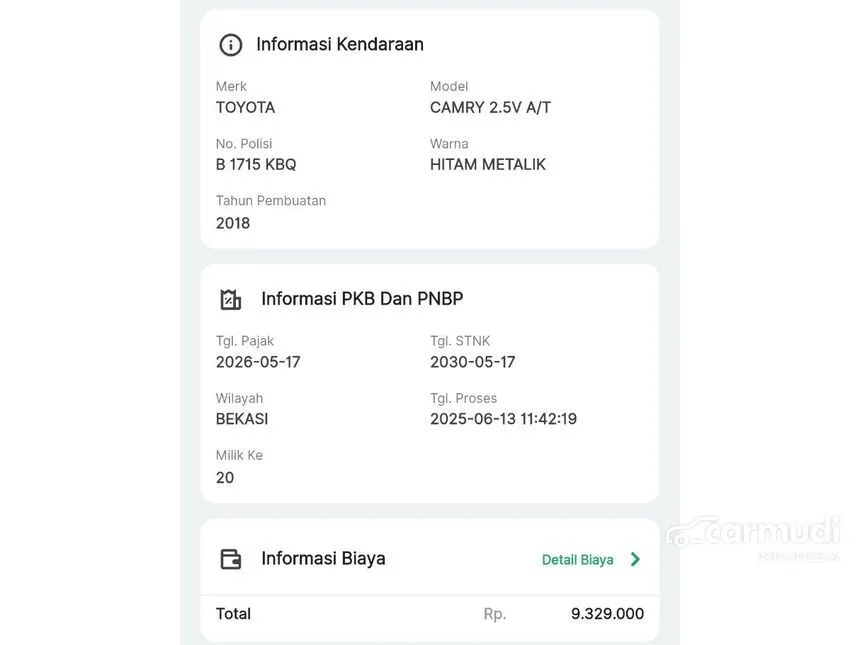
Task: Select the Informasi Kendaraan heading
Action: (340, 44)
